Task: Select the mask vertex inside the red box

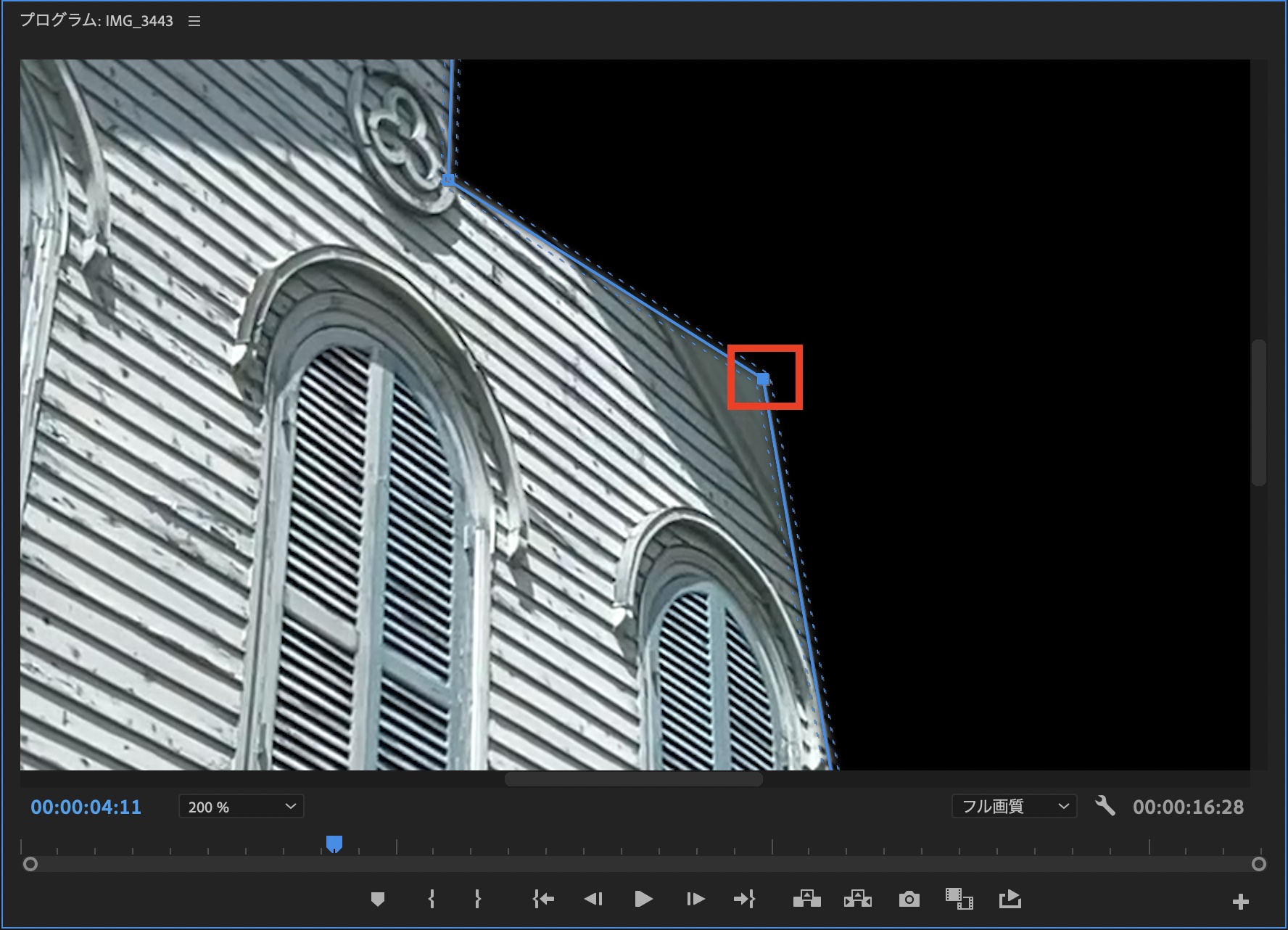Action: (763, 379)
